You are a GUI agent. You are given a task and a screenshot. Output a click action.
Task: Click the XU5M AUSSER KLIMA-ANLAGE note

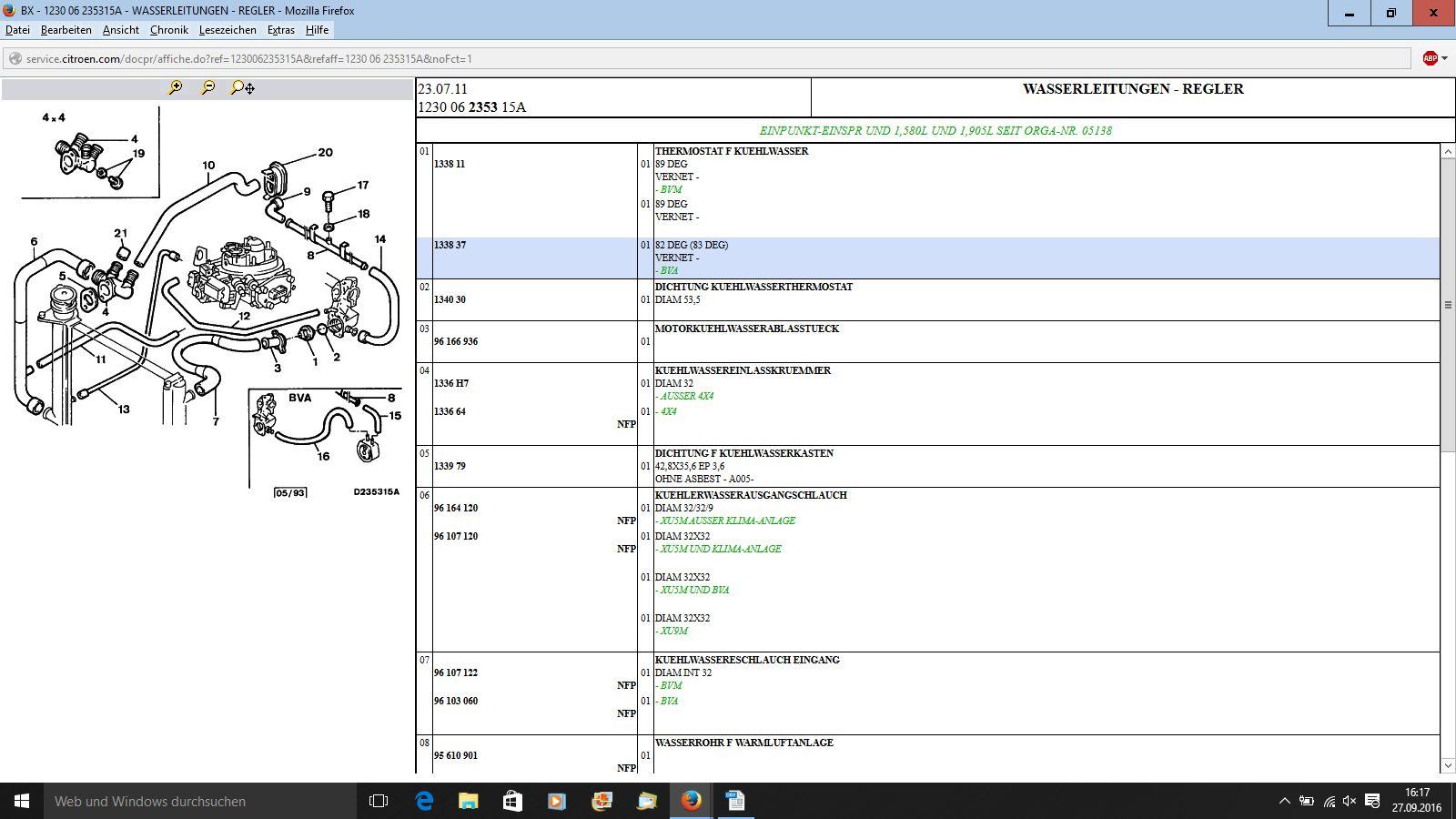pos(727,521)
